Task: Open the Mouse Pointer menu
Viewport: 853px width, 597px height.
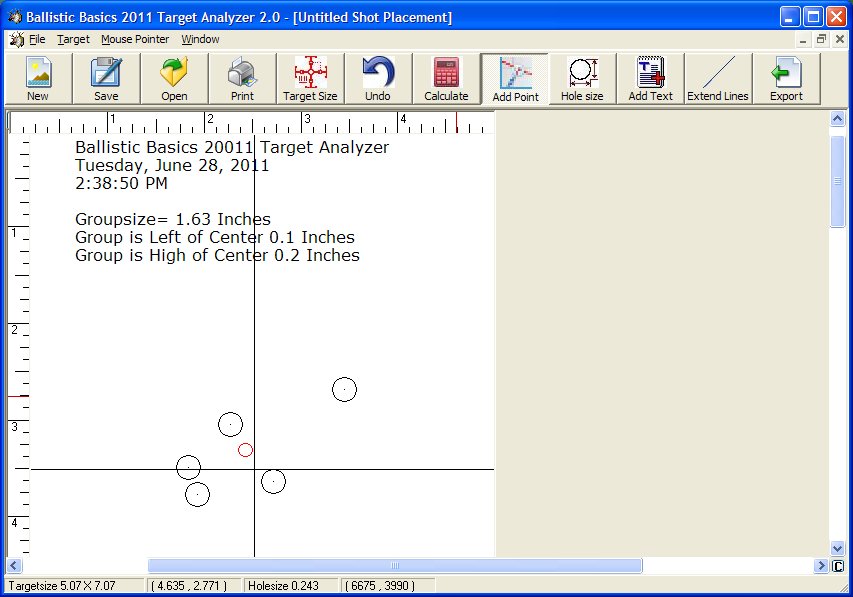Action: 135,39
